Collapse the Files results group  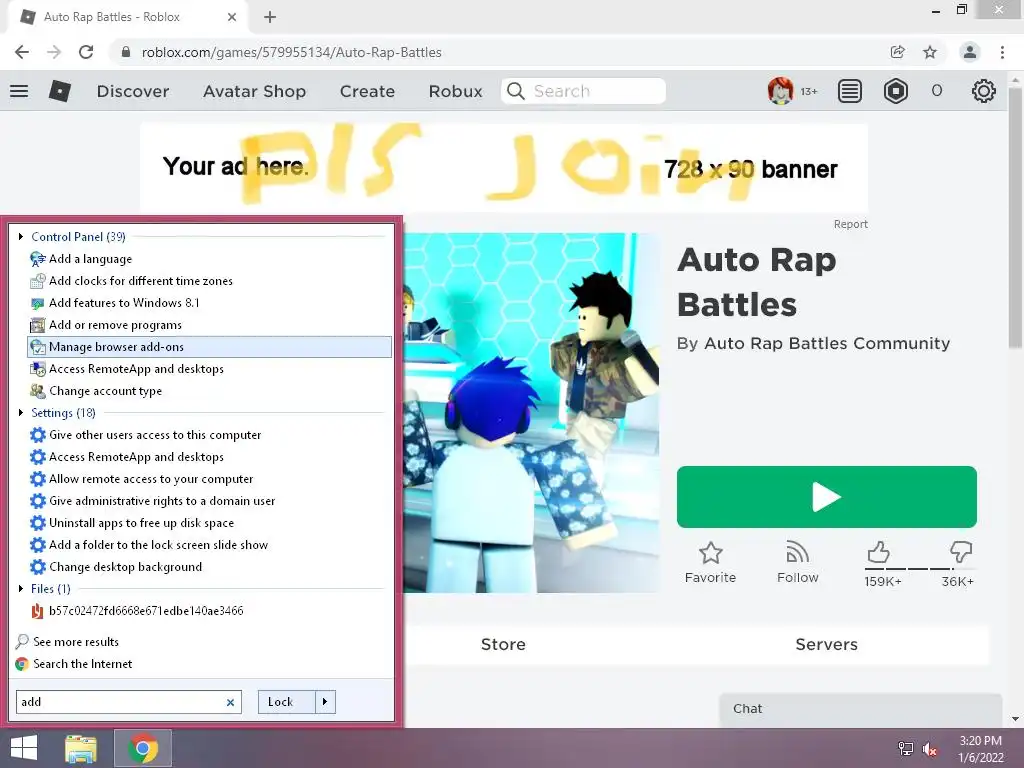click(x=21, y=588)
